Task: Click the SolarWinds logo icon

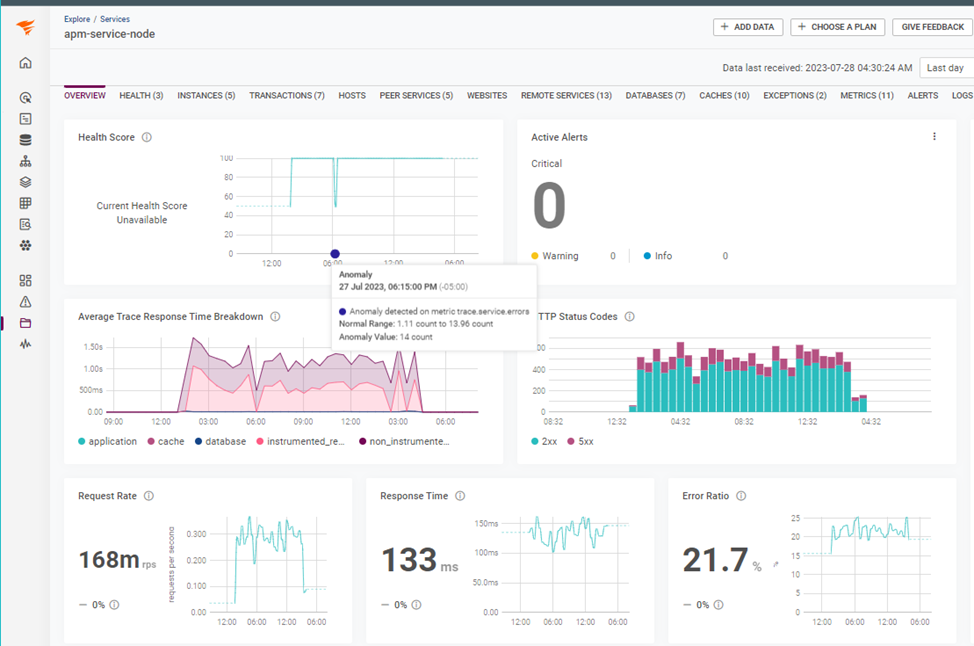Action: pos(25,27)
